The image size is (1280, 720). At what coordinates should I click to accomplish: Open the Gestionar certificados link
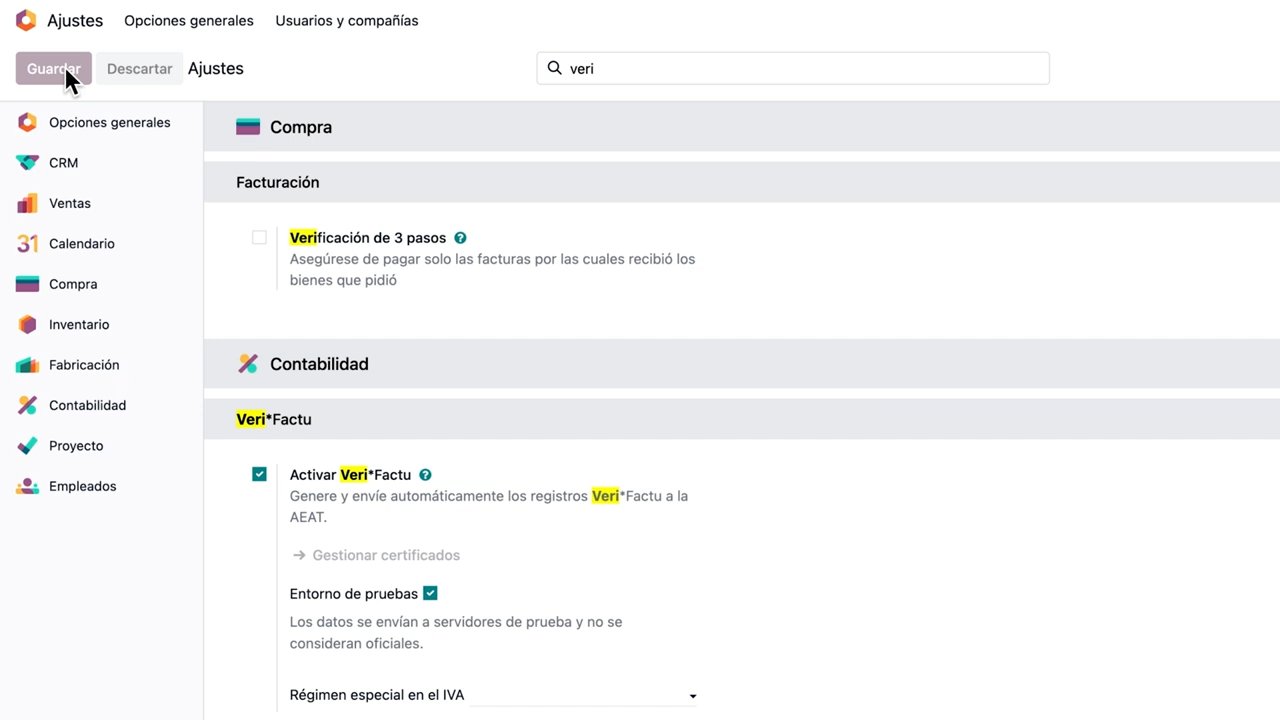[x=376, y=555]
